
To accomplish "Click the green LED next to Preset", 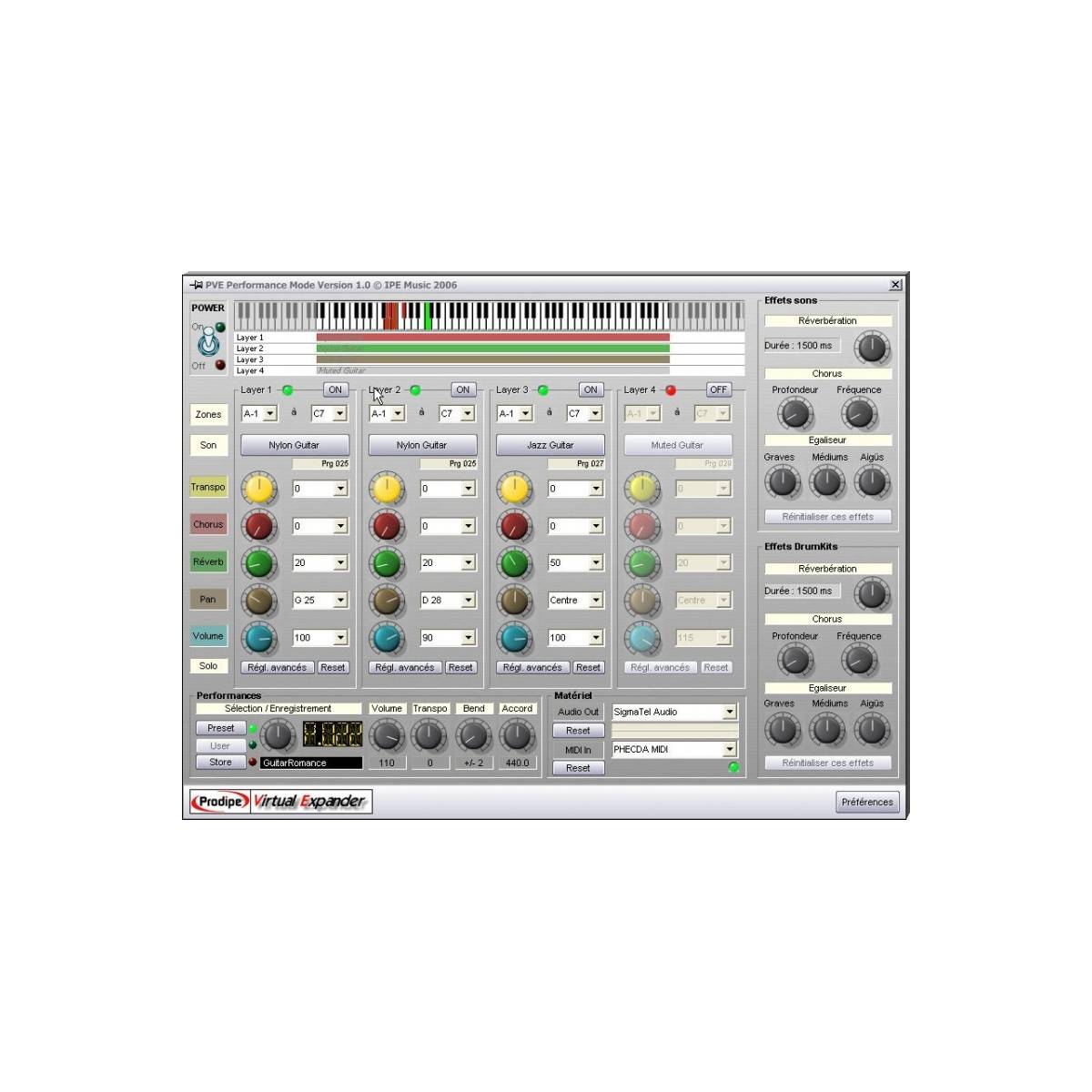I will [253, 729].
